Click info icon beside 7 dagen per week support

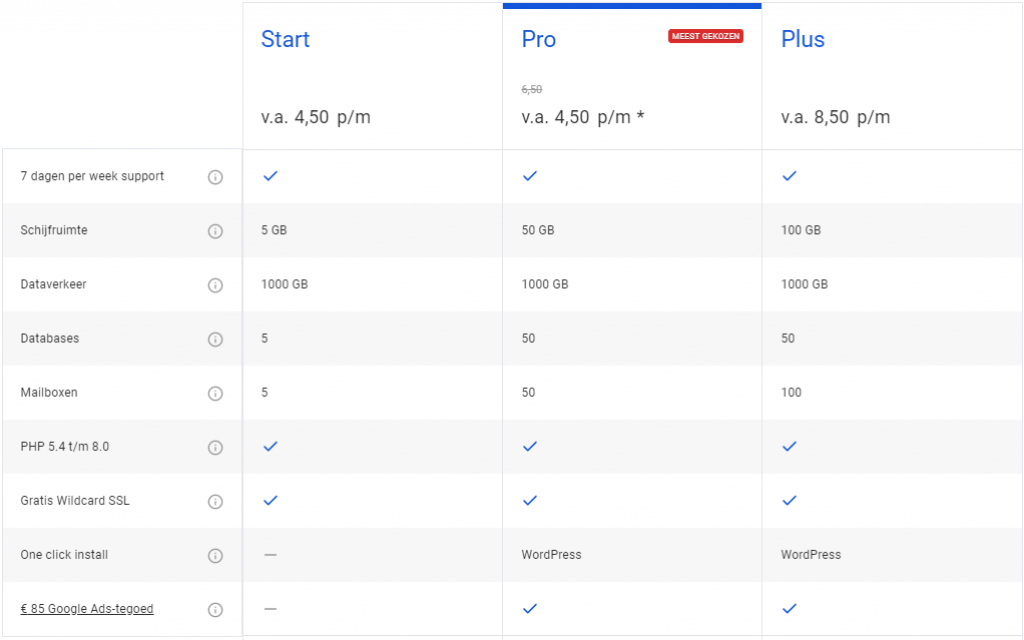click(x=215, y=177)
